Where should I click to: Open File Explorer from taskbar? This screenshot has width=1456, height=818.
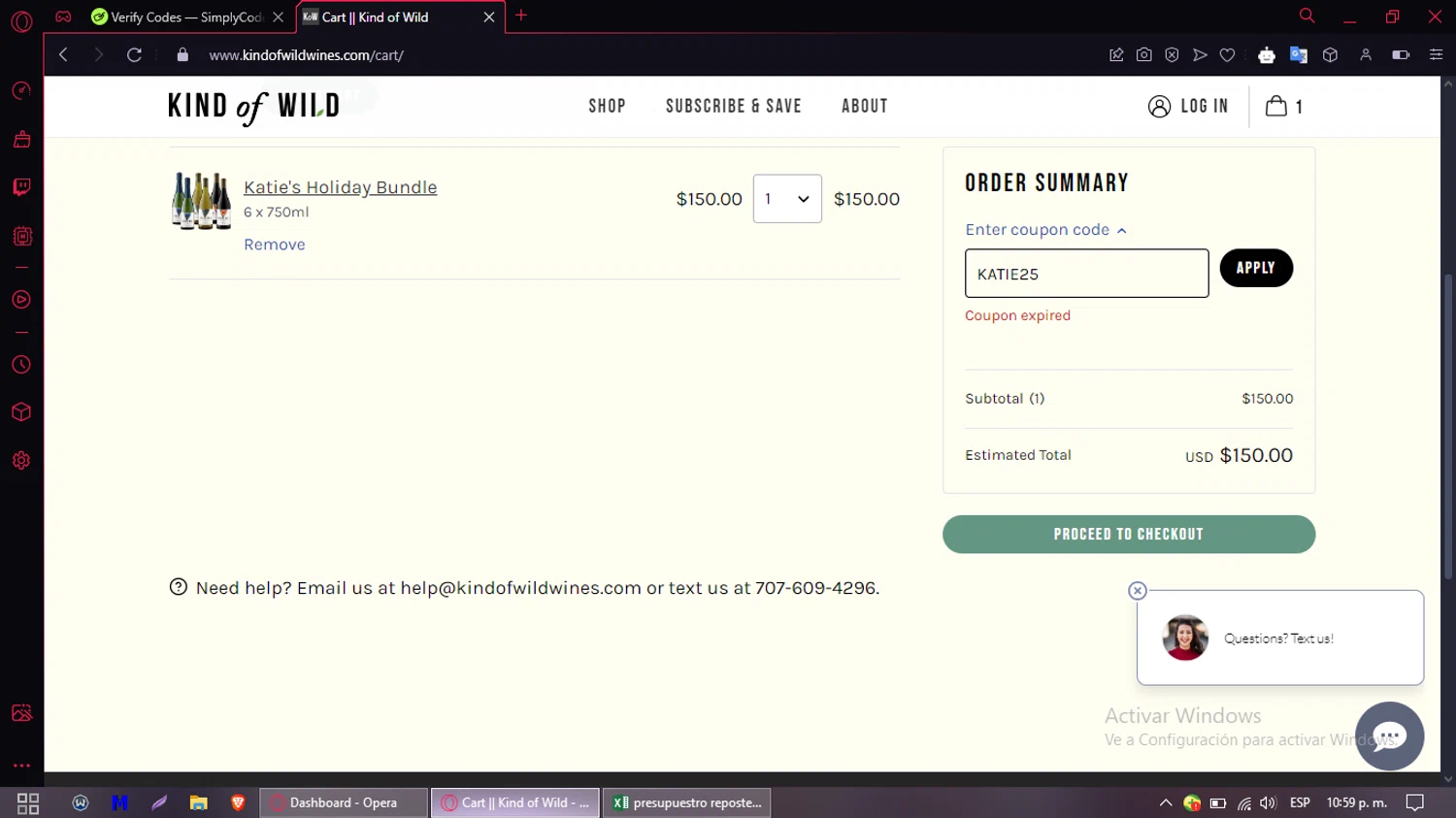point(198,802)
